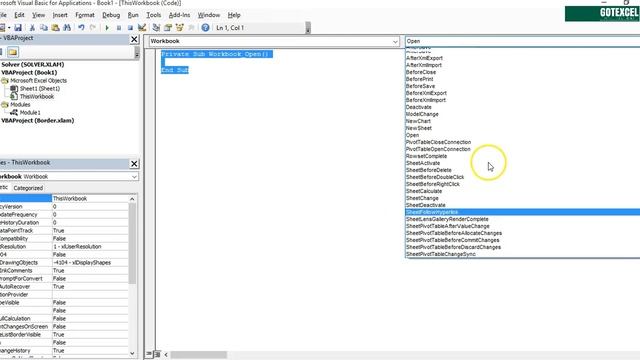Expand the Properties object selector dropdown
The height and width of the screenshot is (360, 640).
(134, 177)
